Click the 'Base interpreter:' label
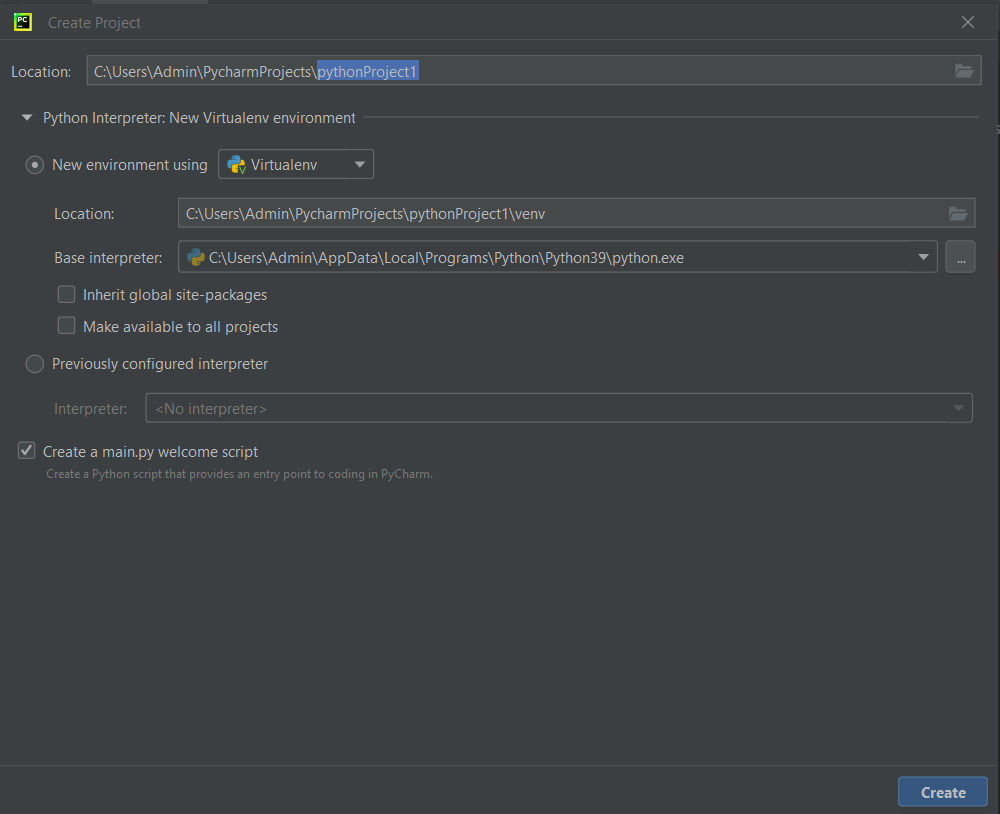The image size is (1000, 814). click(x=108, y=258)
